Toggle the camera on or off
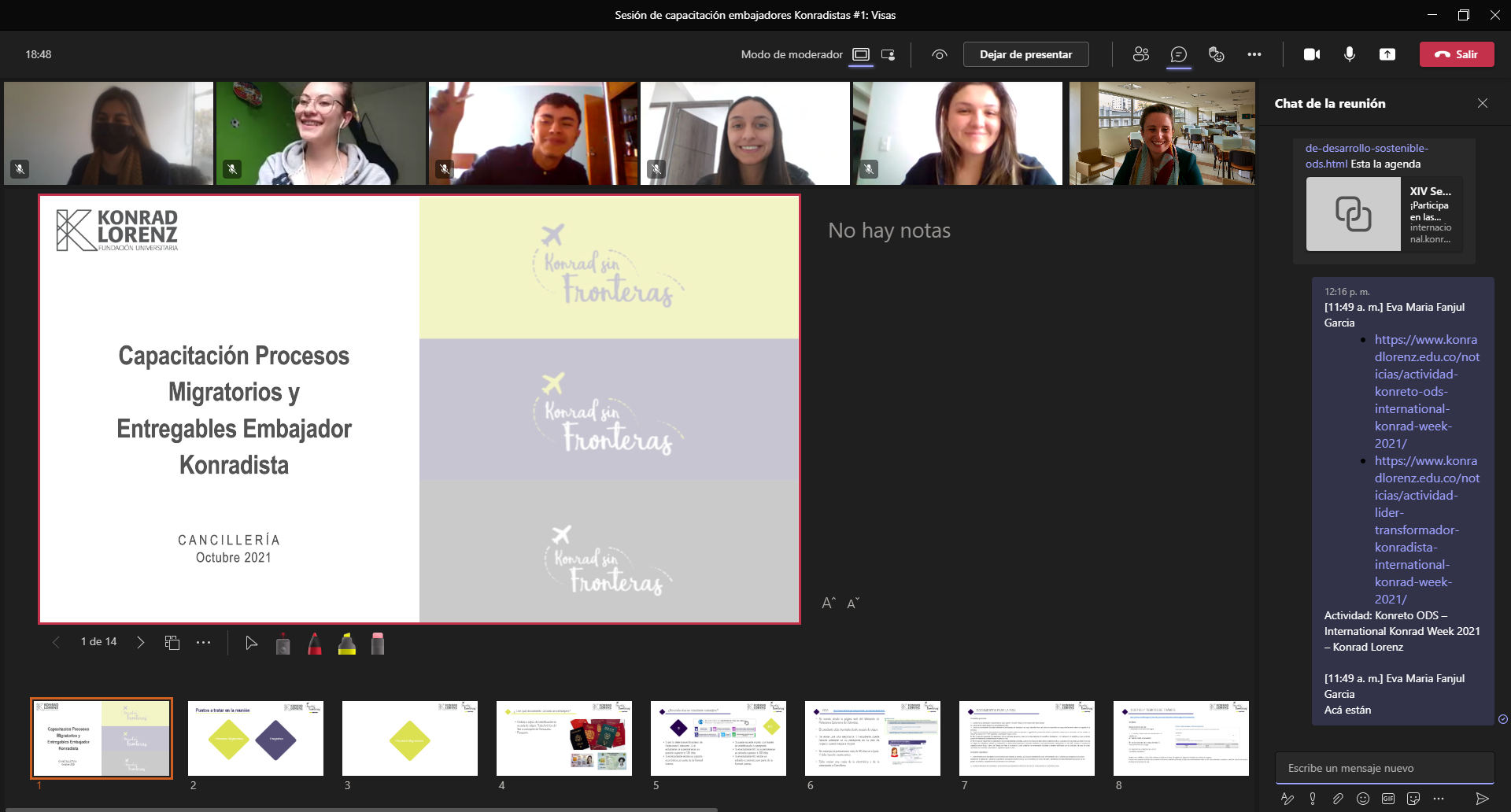Viewport: 1511px width, 812px height. point(1312,54)
